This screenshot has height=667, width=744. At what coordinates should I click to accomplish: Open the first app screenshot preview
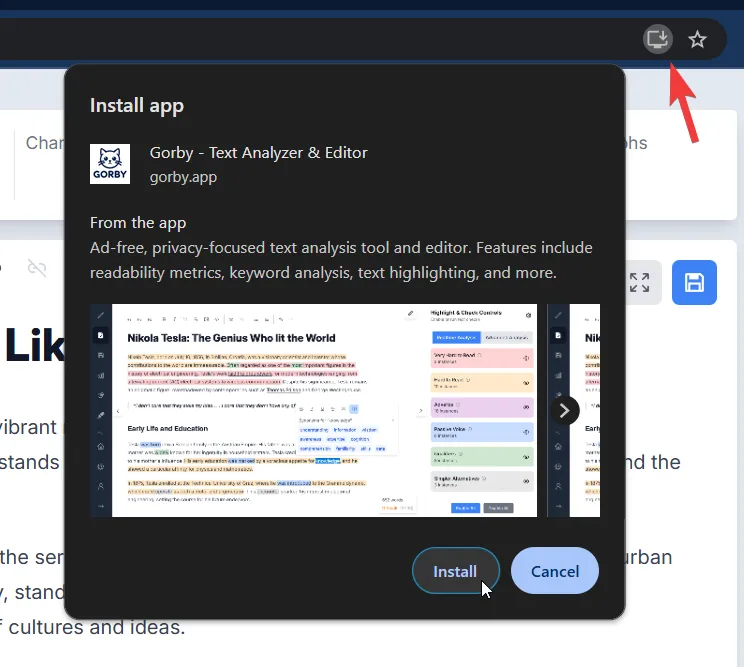click(x=314, y=410)
